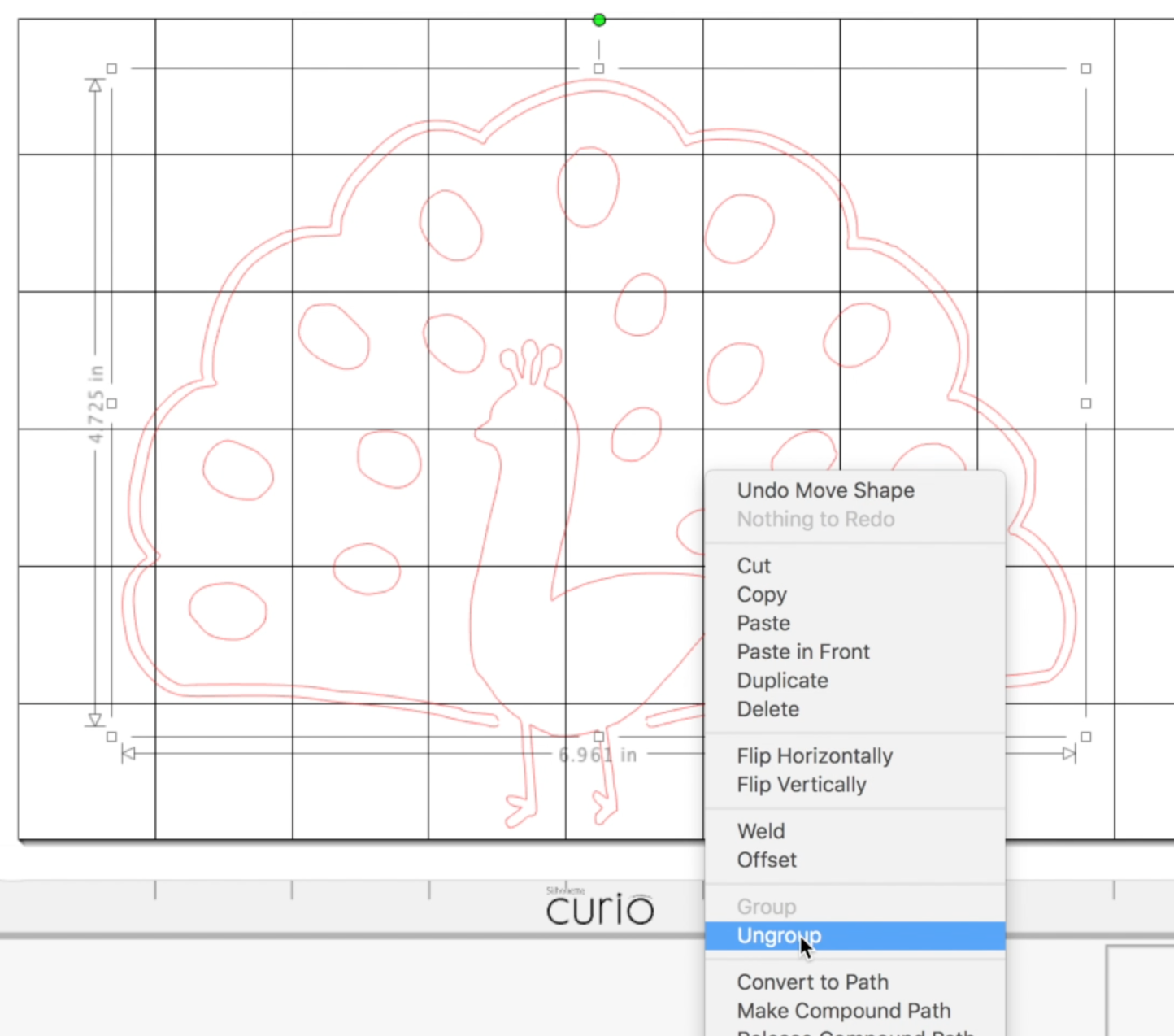The image size is (1174, 1036).
Task: Flip the peacock vertically
Action: coord(802,785)
